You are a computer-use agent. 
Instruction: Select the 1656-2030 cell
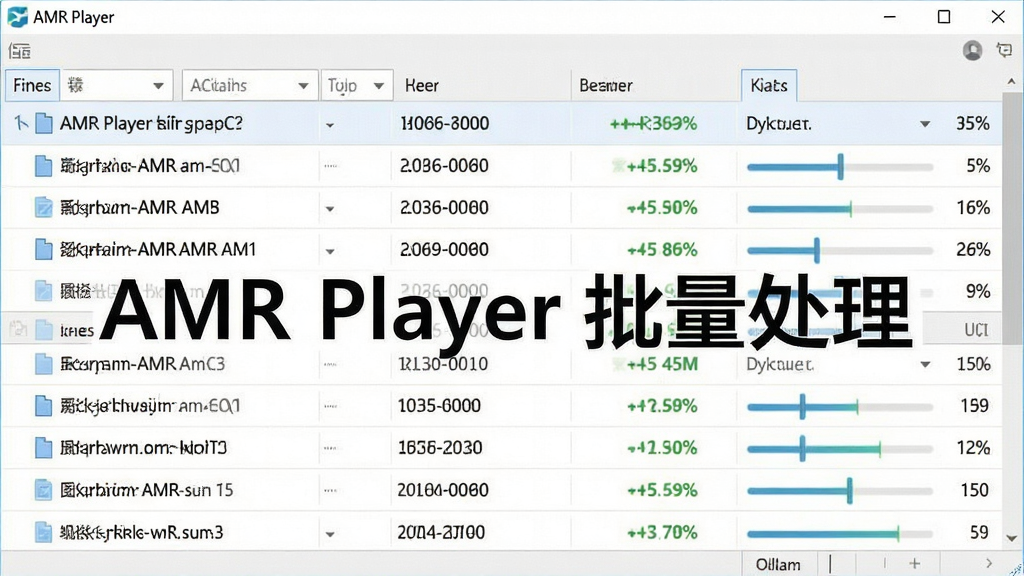point(440,448)
